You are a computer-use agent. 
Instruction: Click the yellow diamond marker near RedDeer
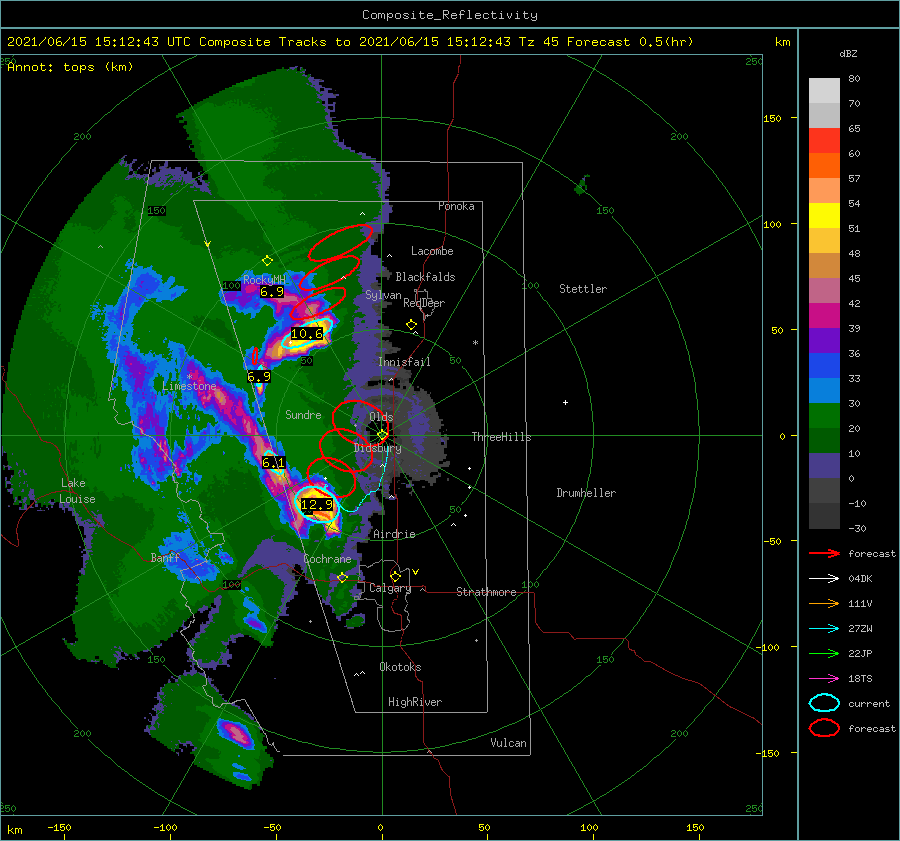point(411,325)
